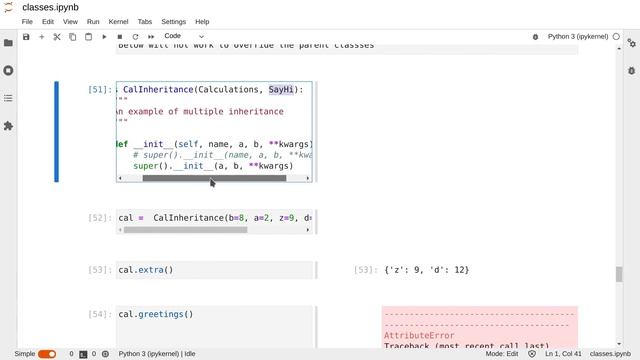Click the Python 3 (ipykernel) kernel name
Viewport: 640px width, 360px height.
coord(578,37)
